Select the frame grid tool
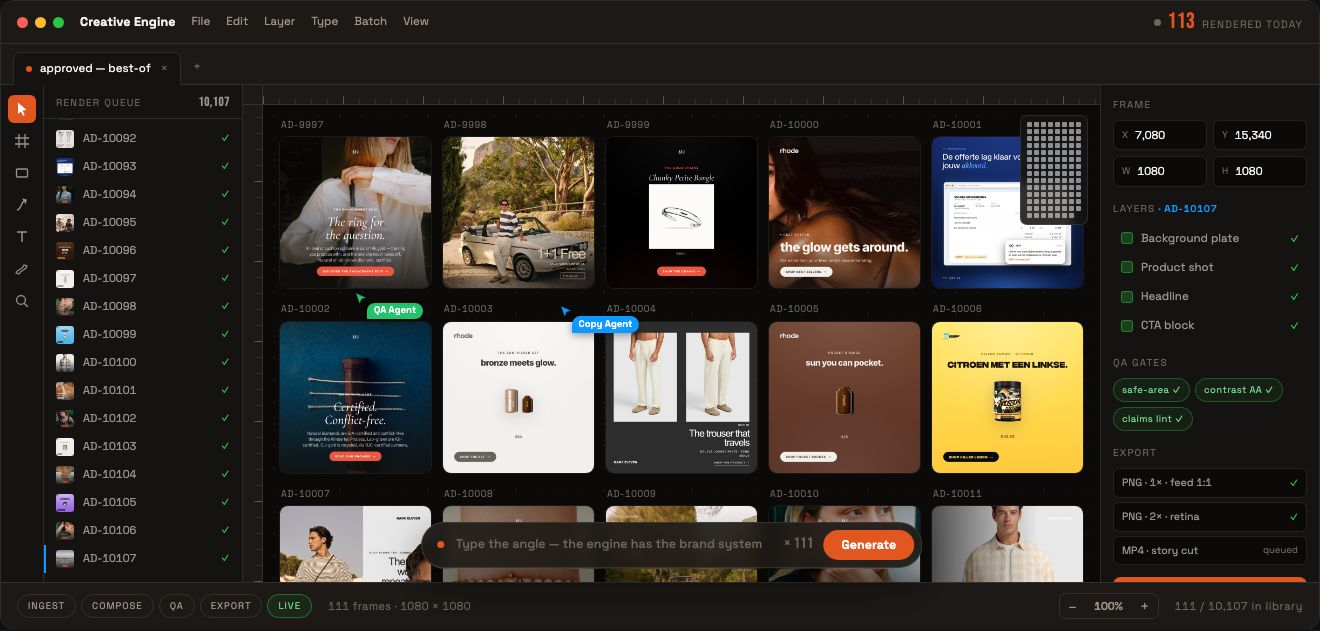This screenshot has width=1320, height=631. (x=22, y=141)
